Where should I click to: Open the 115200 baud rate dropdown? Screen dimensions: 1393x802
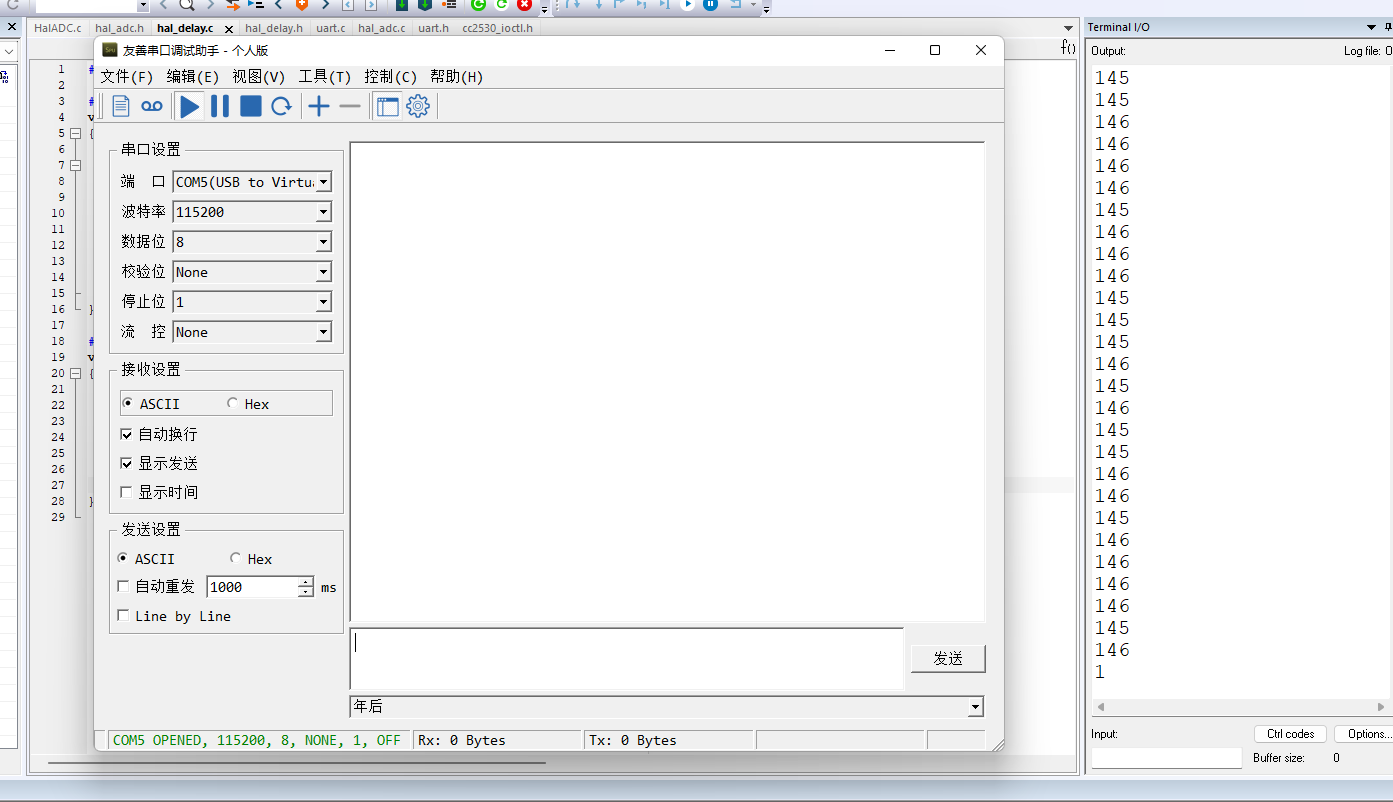point(323,212)
